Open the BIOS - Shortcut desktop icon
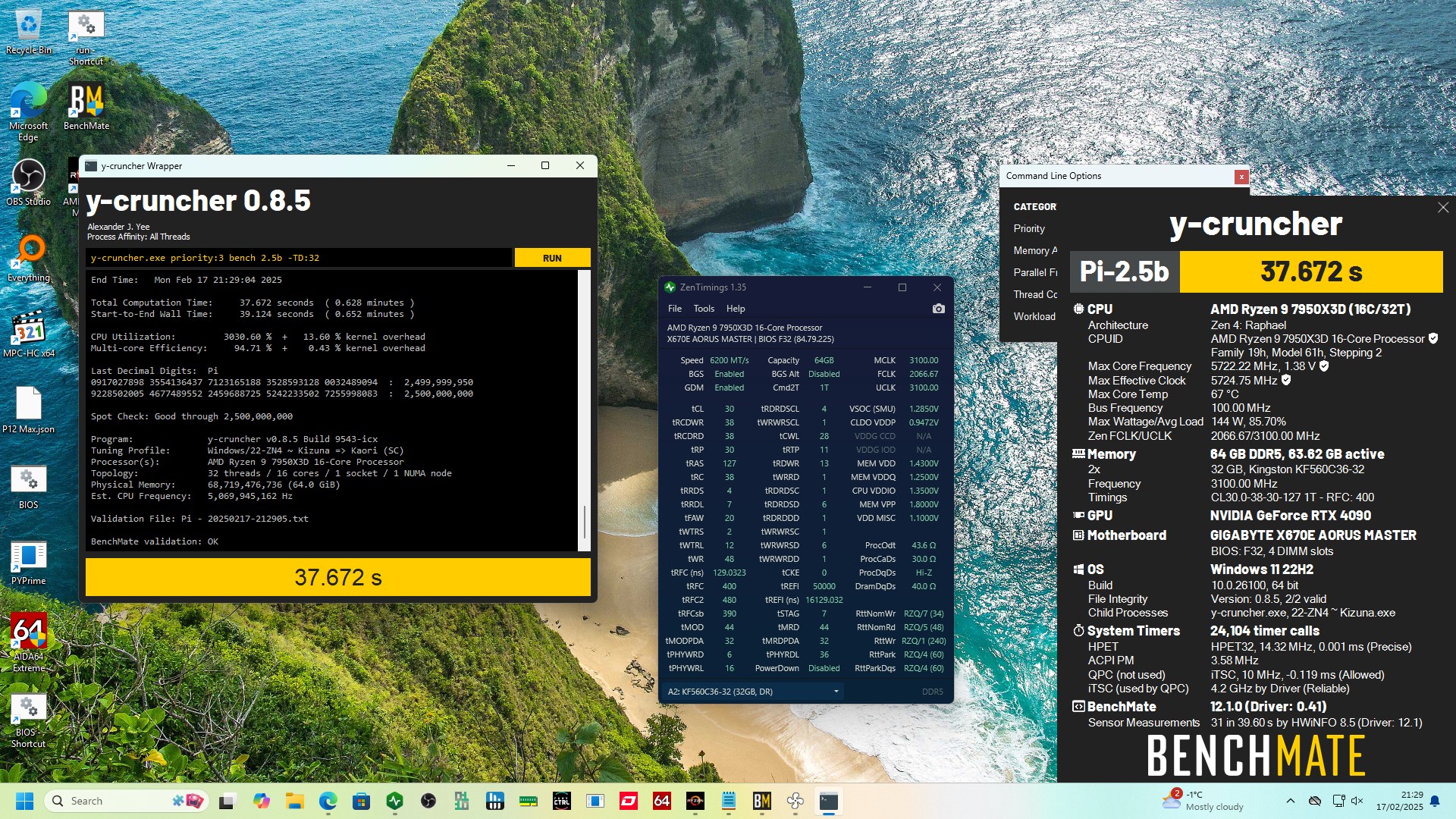The width and height of the screenshot is (1456, 819). click(x=28, y=720)
